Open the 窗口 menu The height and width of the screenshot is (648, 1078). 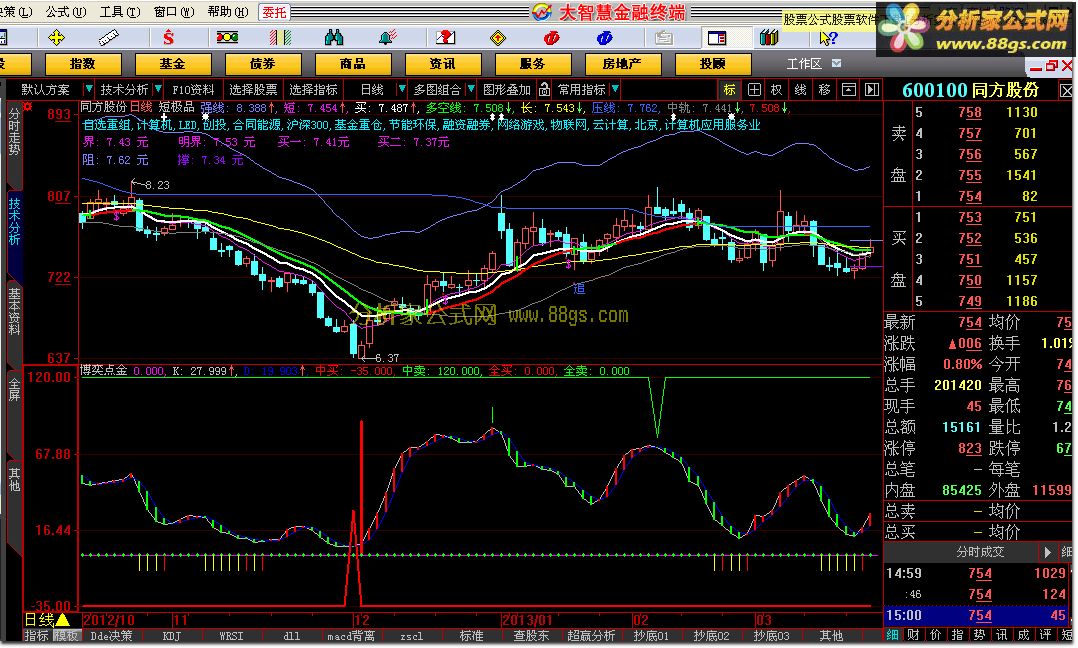(x=173, y=12)
